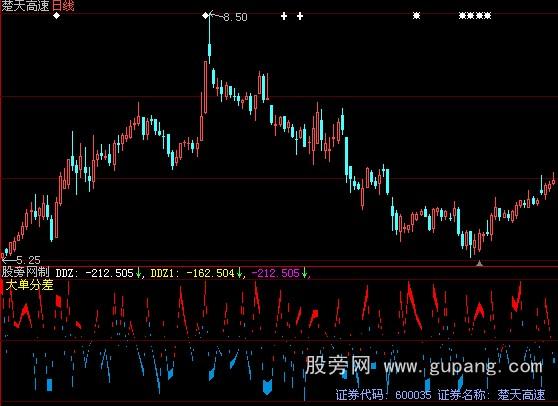The image size is (558, 406).
Task: Click the 5.25 low price label
Action: point(28,260)
